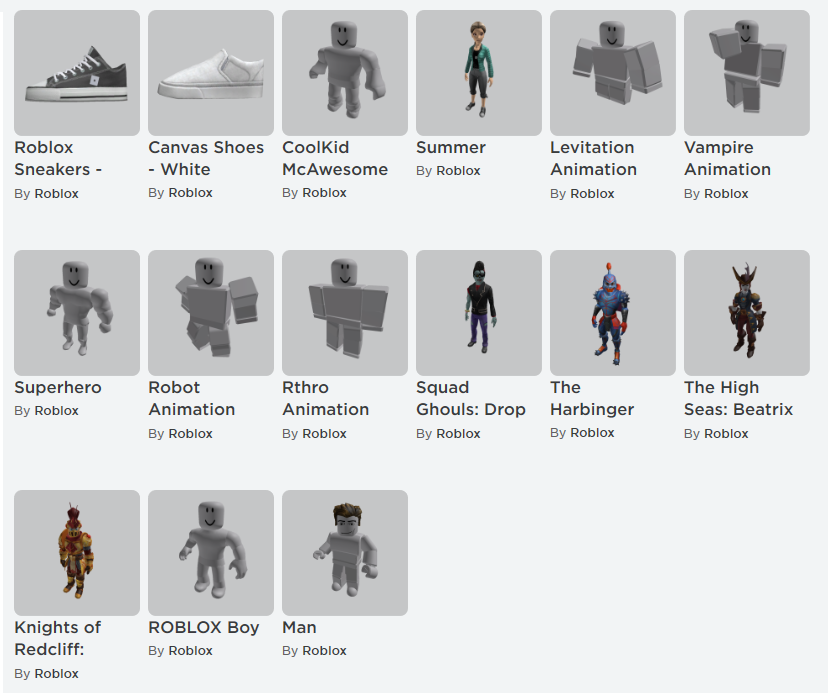
Task: Click Roblox creator link under Summer
Action: [458, 171]
